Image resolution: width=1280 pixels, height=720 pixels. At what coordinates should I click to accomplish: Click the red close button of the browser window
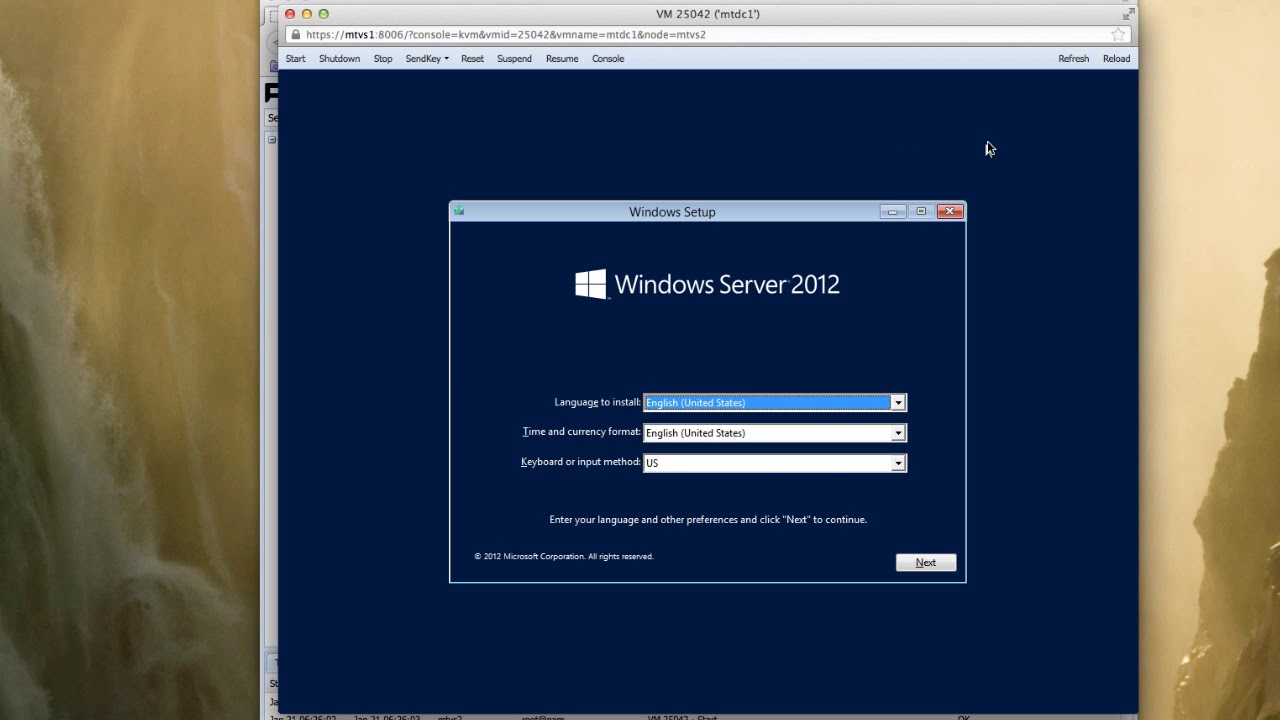[x=290, y=14]
